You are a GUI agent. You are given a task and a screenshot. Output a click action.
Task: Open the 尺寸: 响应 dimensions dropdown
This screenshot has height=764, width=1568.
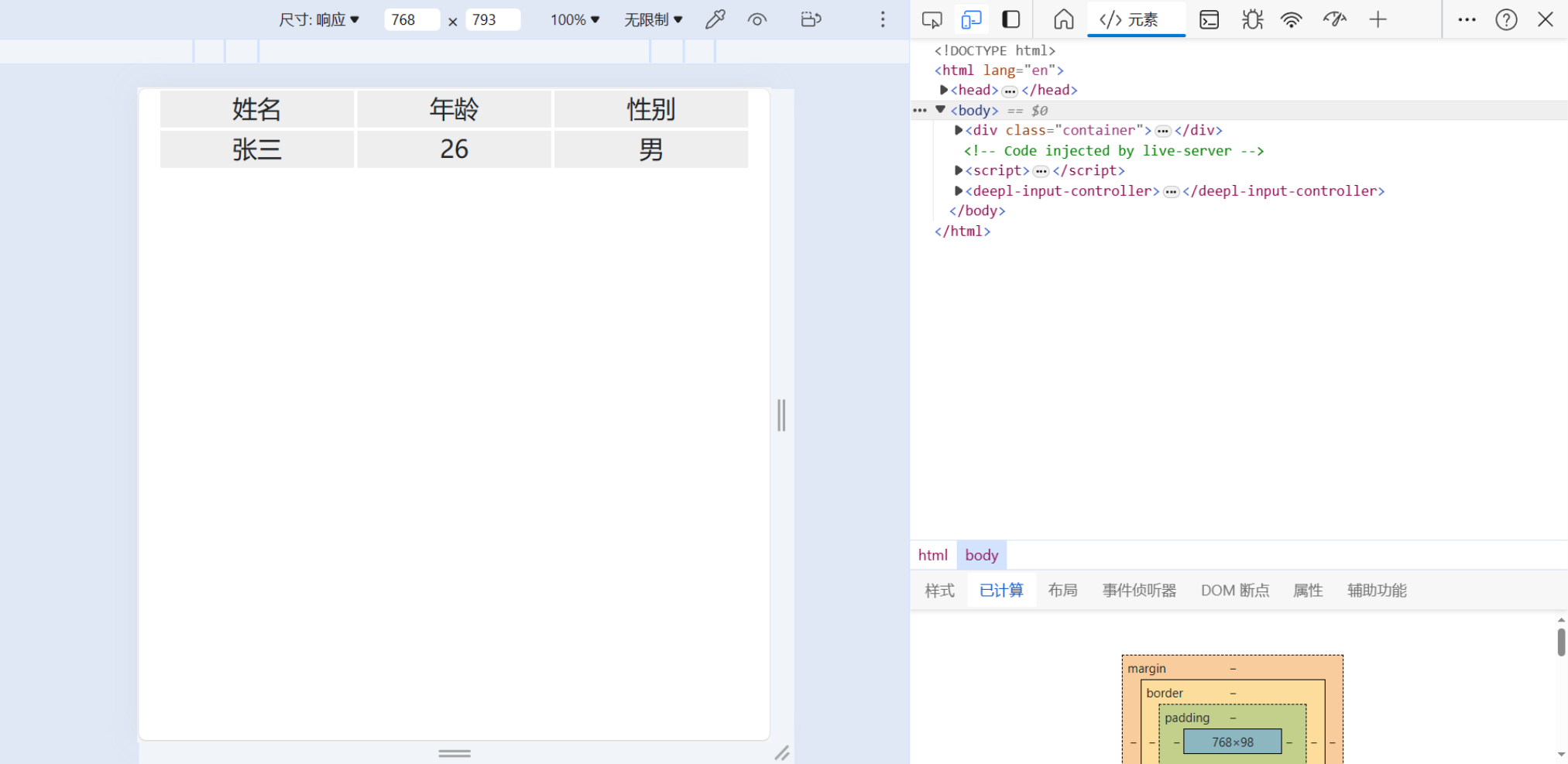(319, 19)
